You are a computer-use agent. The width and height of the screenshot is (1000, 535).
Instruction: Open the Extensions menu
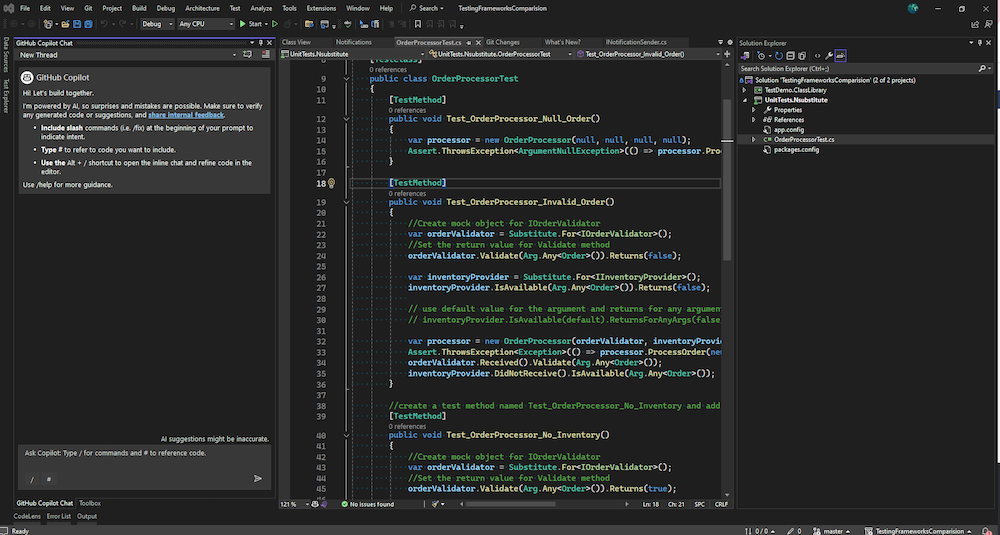[x=321, y=8]
